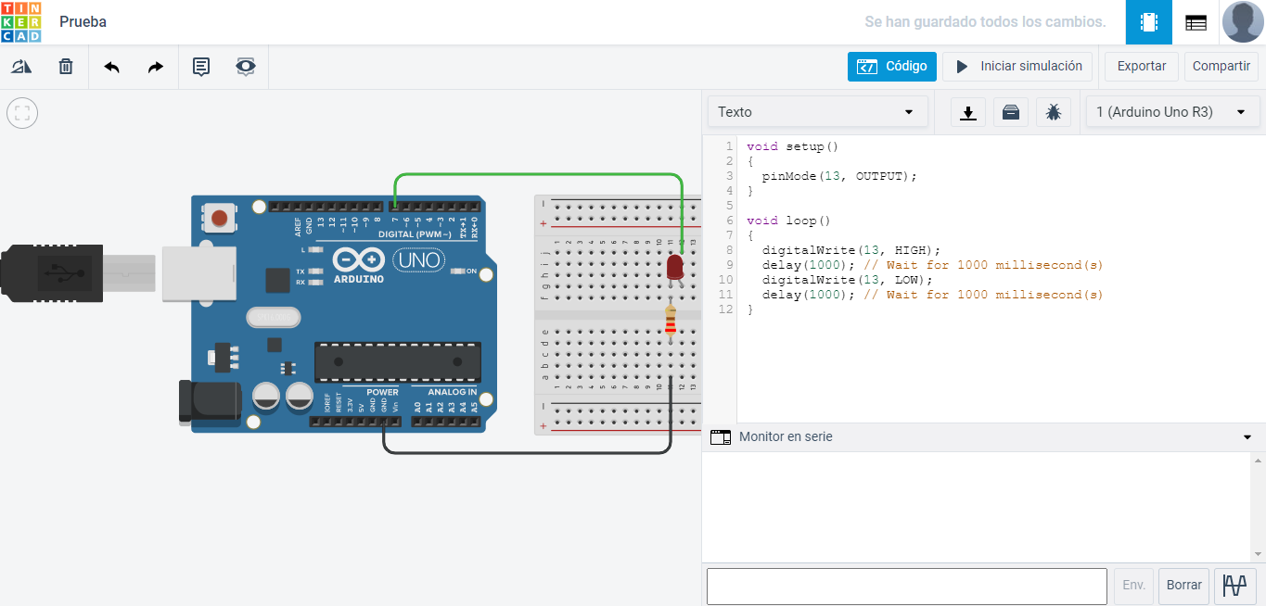Click the Compartir button

point(1221,66)
